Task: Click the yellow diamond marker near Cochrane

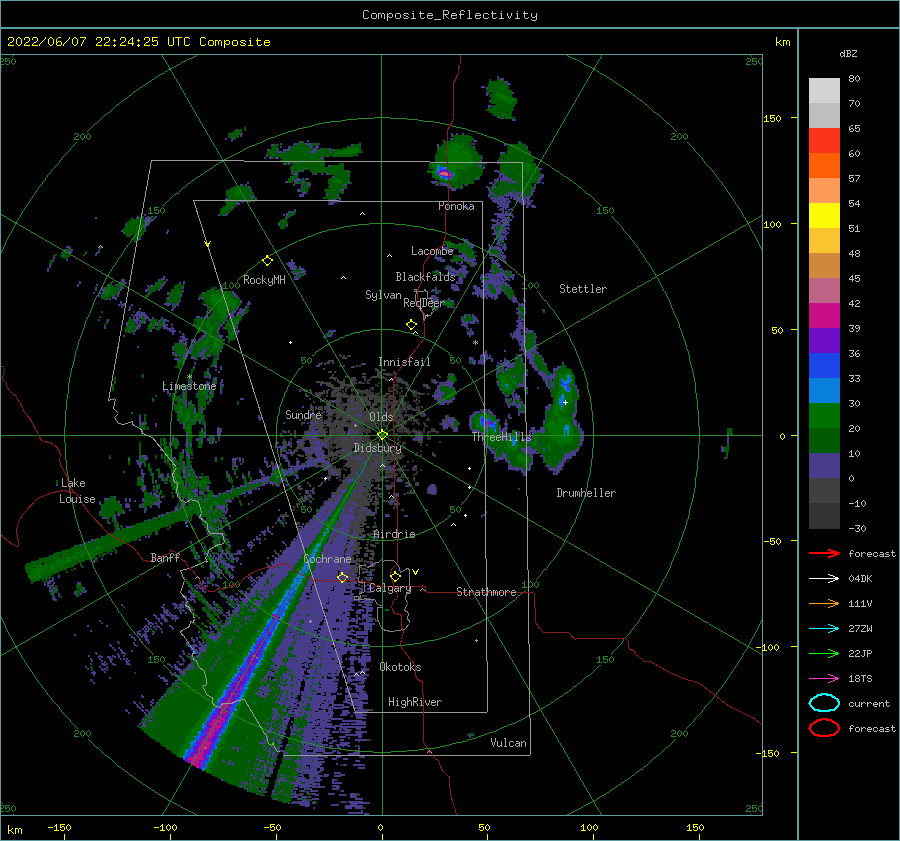Action: click(x=342, y=577)
